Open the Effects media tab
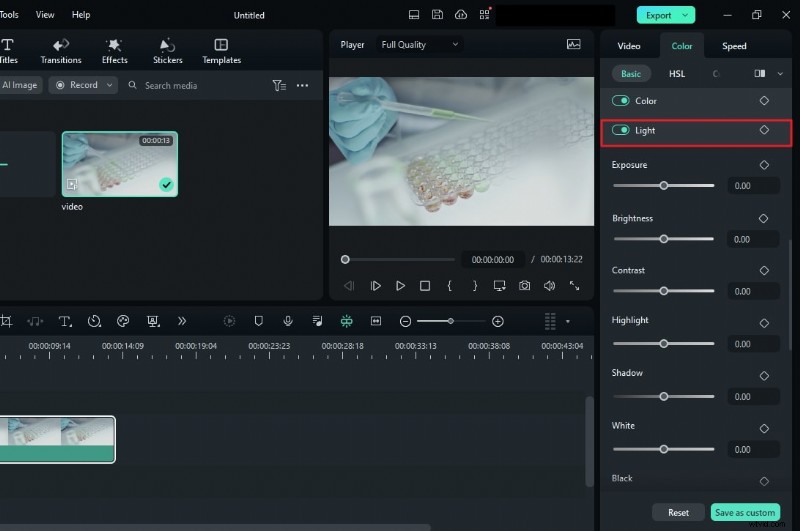 pos(115,51)
